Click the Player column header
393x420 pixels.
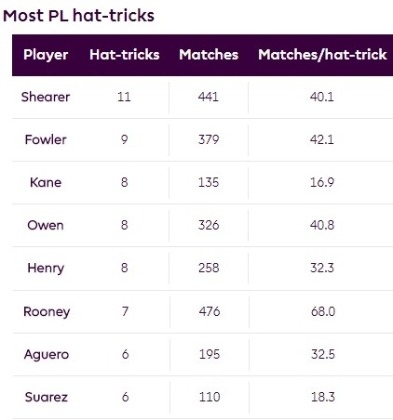point(46,55)
